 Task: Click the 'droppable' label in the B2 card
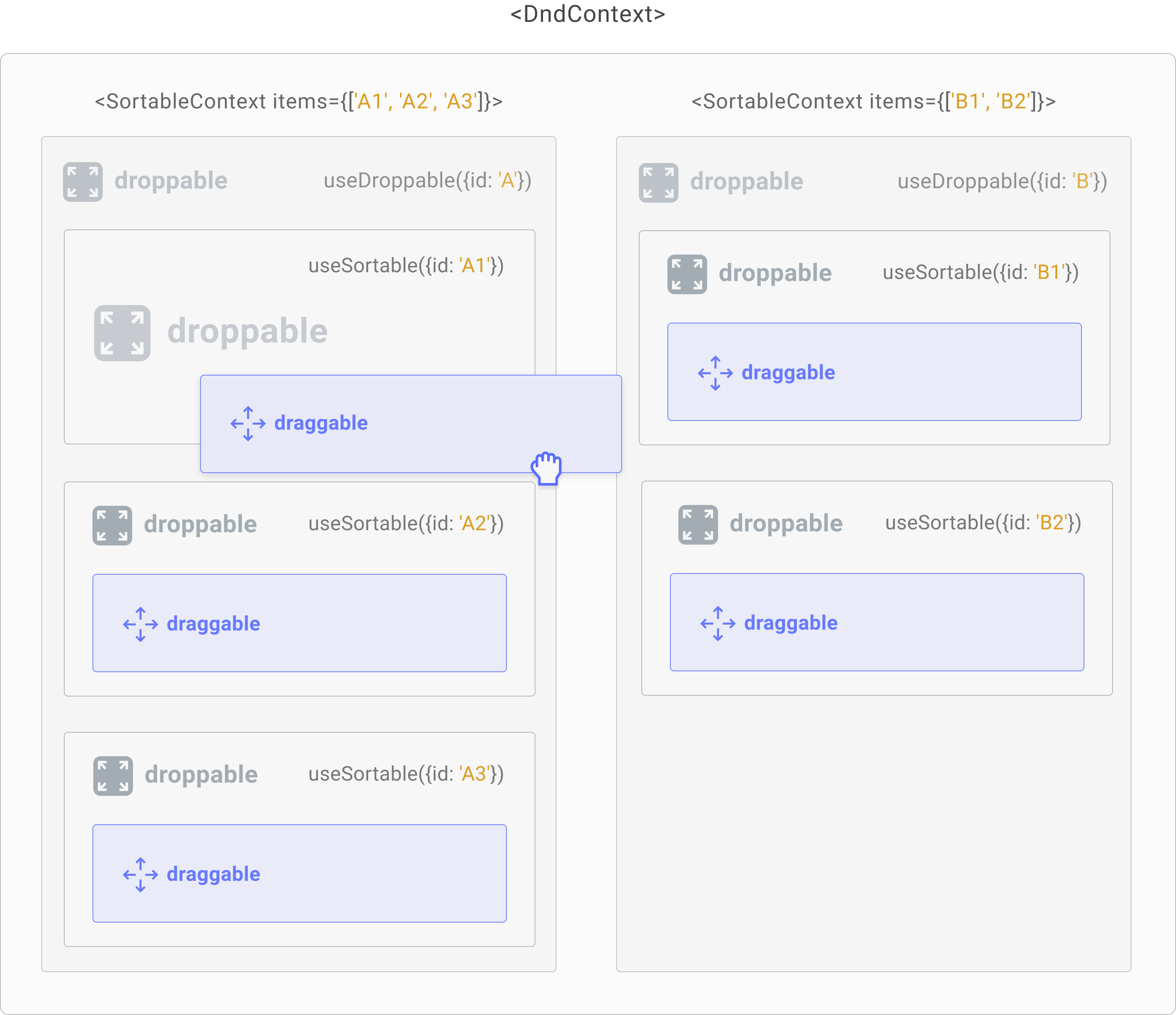(786, 523)
